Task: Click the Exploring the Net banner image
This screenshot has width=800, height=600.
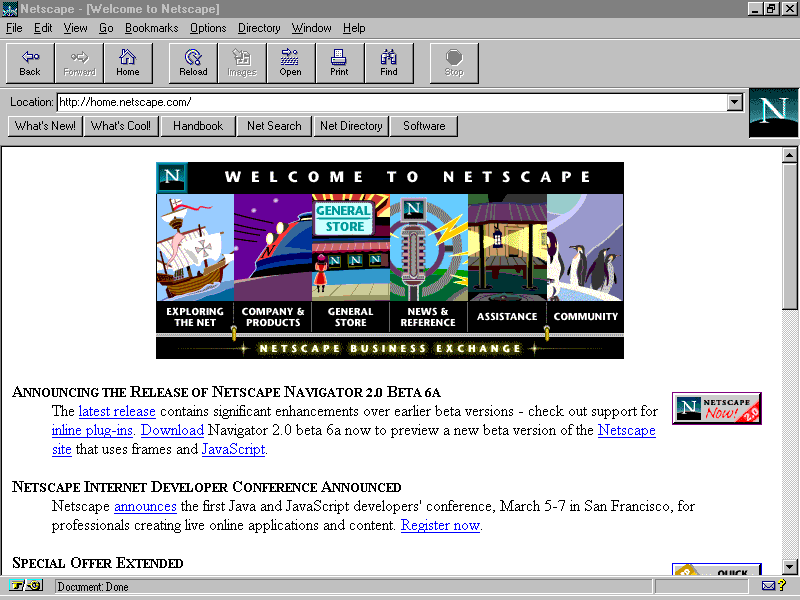Action: [195, 262]
